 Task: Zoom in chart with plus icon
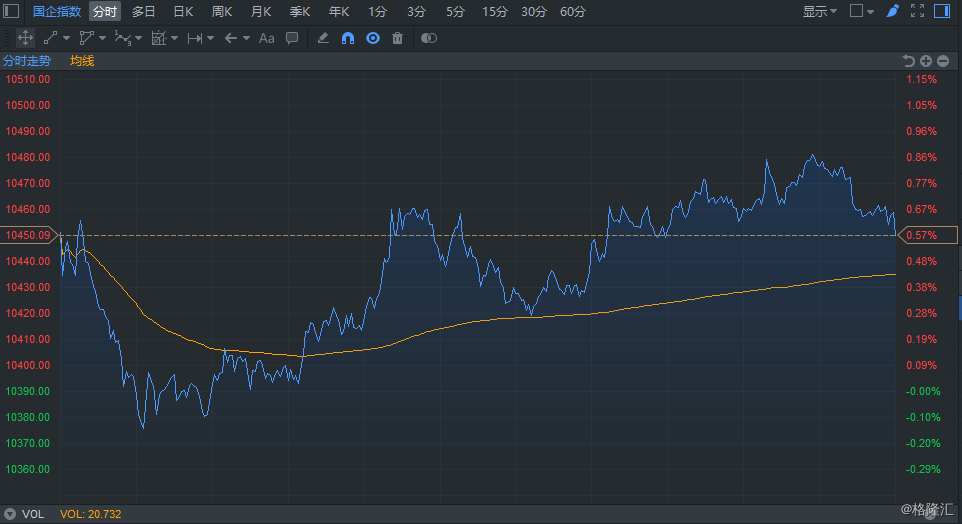(926, 61)
